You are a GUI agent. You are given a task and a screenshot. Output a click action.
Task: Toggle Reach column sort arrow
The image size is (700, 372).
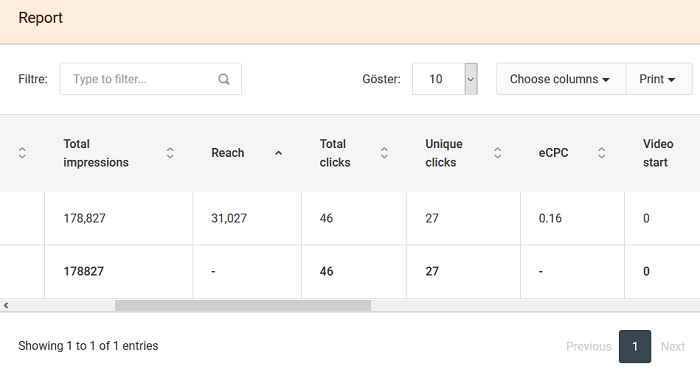point(279,153)
